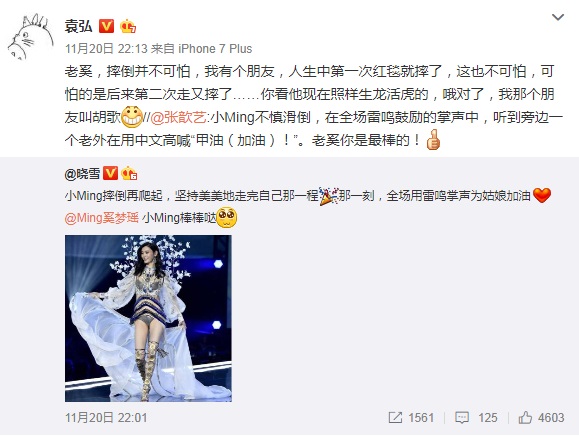Click the verified V badge beside 晓雪

(110, 173)
